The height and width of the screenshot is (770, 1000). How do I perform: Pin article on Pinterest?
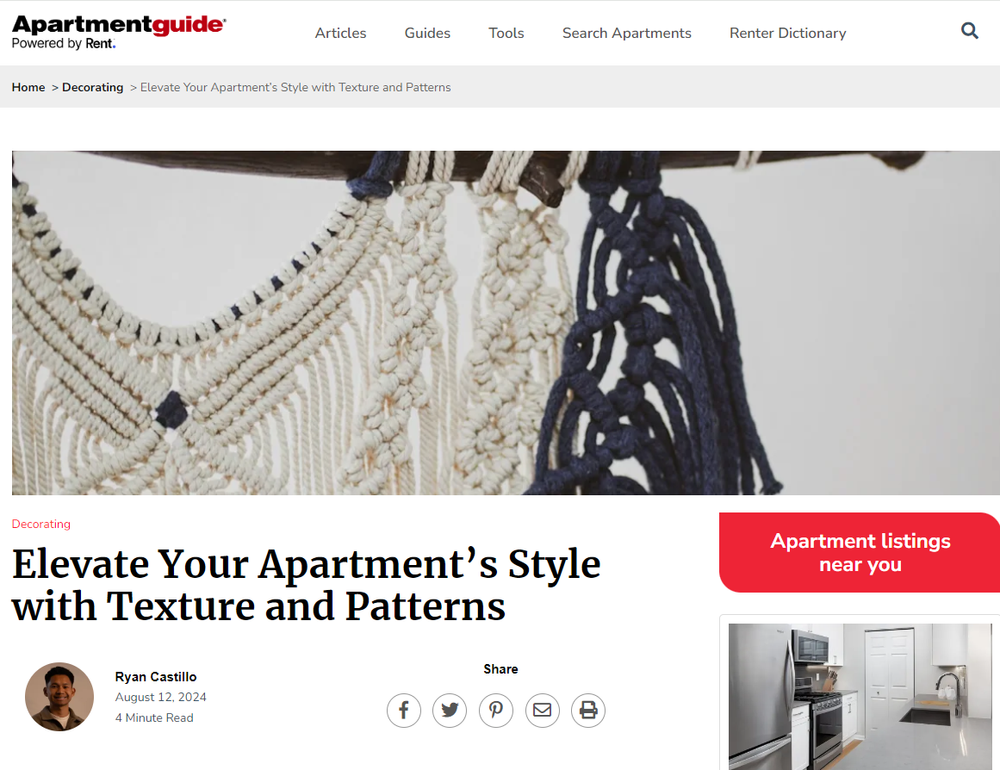pyautogui.click(x=496, y=710)
